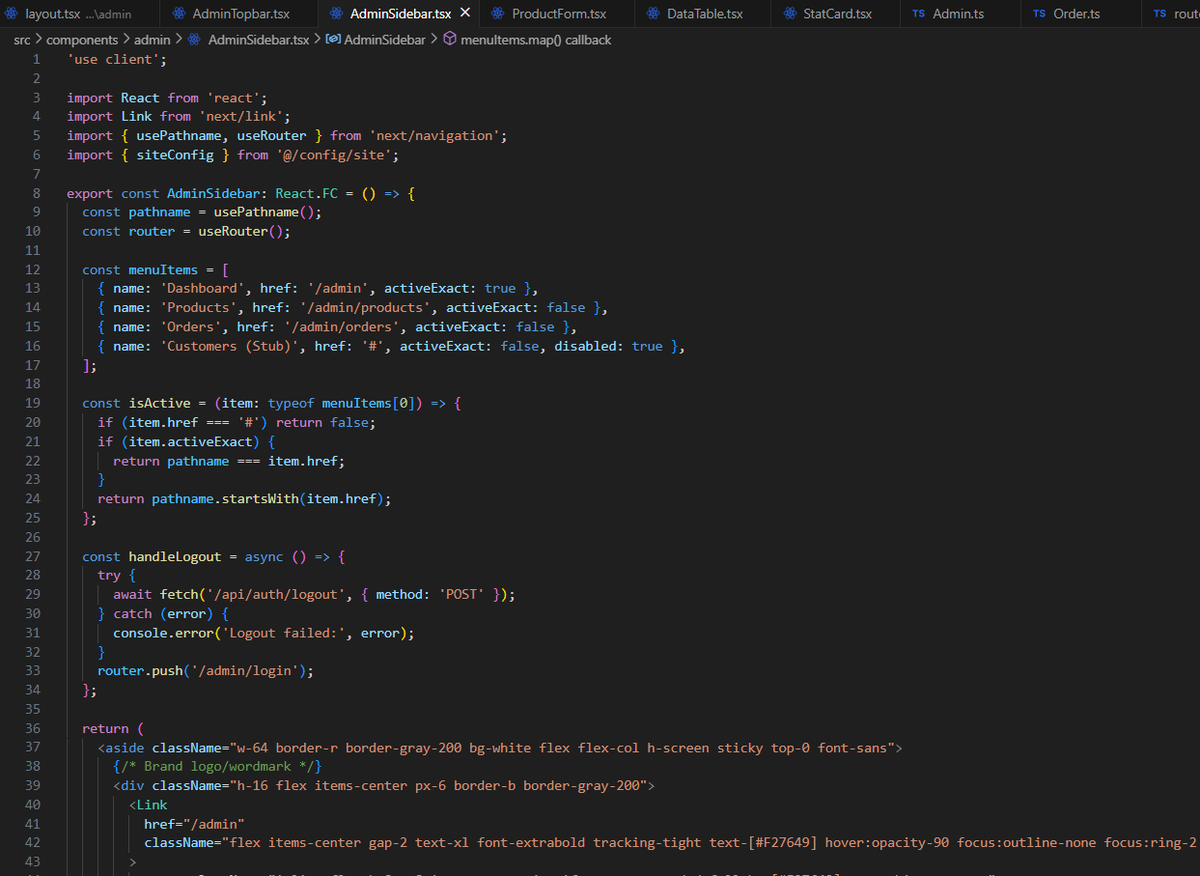Click 'Customers (Stub)' string
The image size is (1200, 876).
(229, 346)
